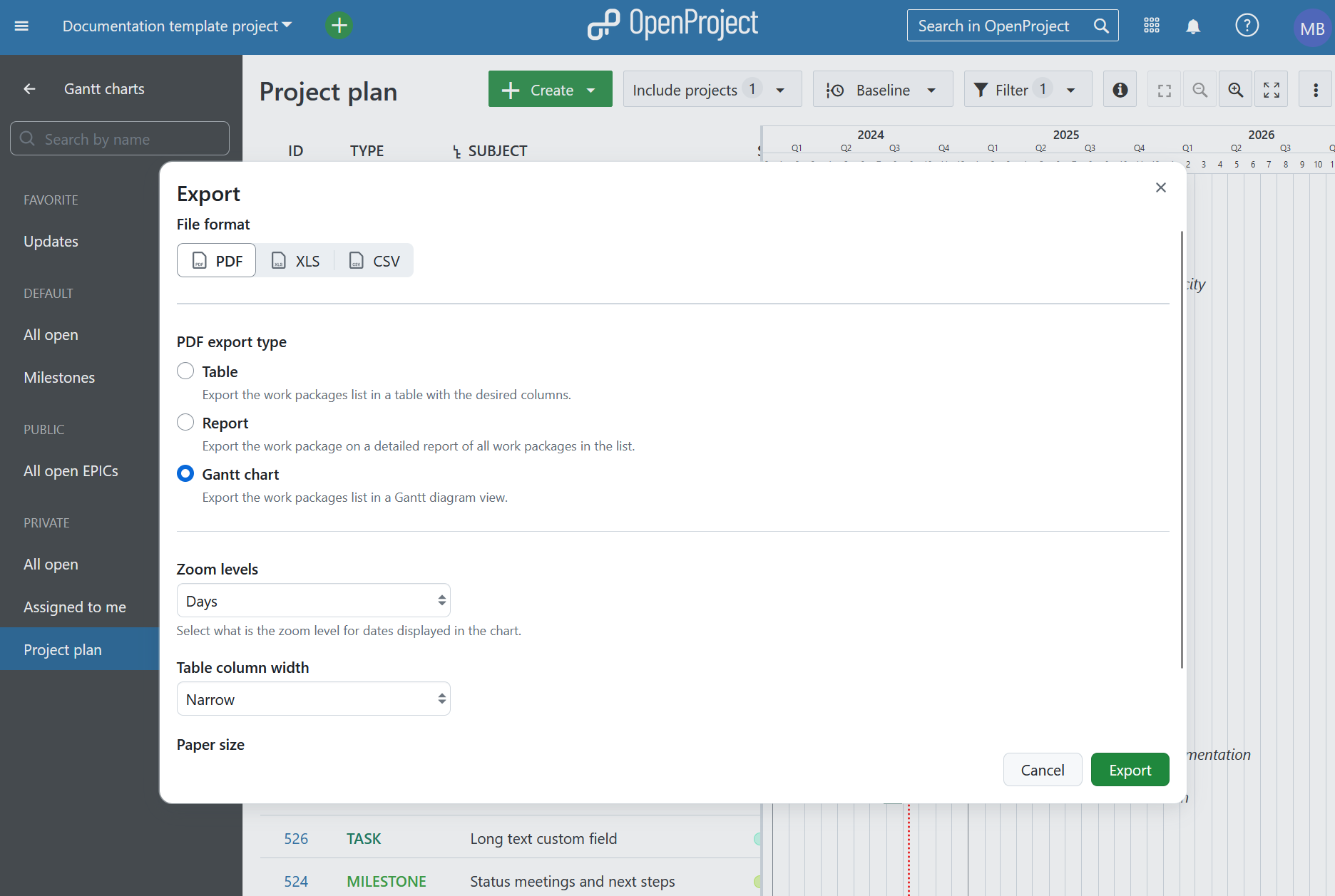
Task: Open the Milestones view
Action: click(x=59, y=378)
